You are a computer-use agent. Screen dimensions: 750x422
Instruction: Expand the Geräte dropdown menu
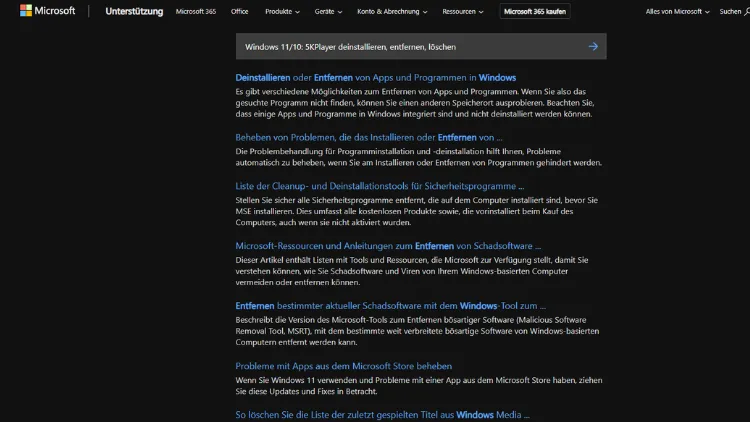tap(328, 11)
